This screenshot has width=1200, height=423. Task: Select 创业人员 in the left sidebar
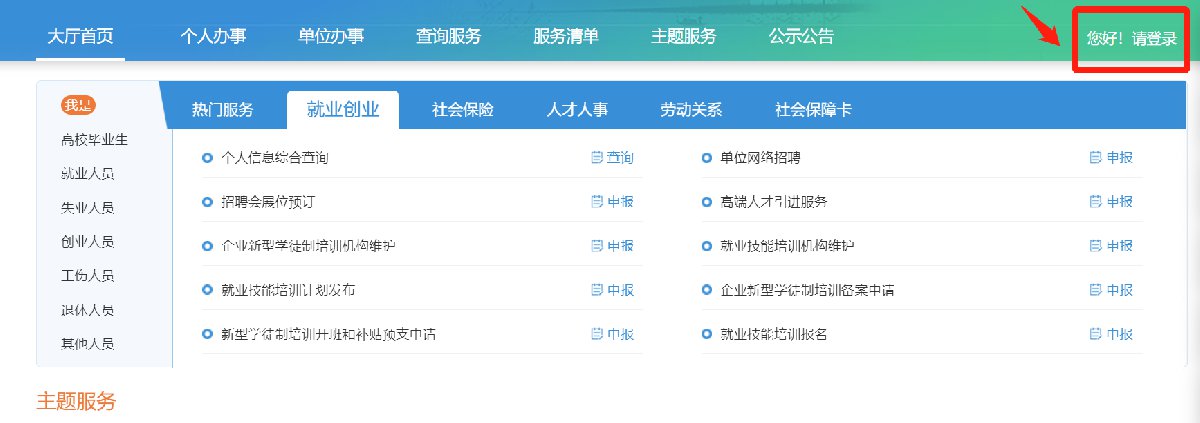87,242
